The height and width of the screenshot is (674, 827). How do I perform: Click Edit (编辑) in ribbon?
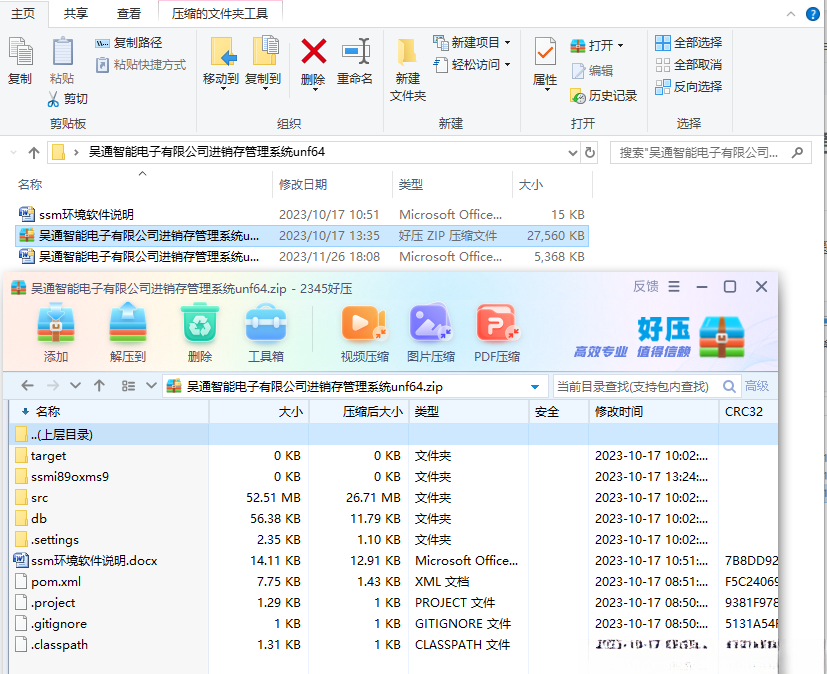point(592,71)
